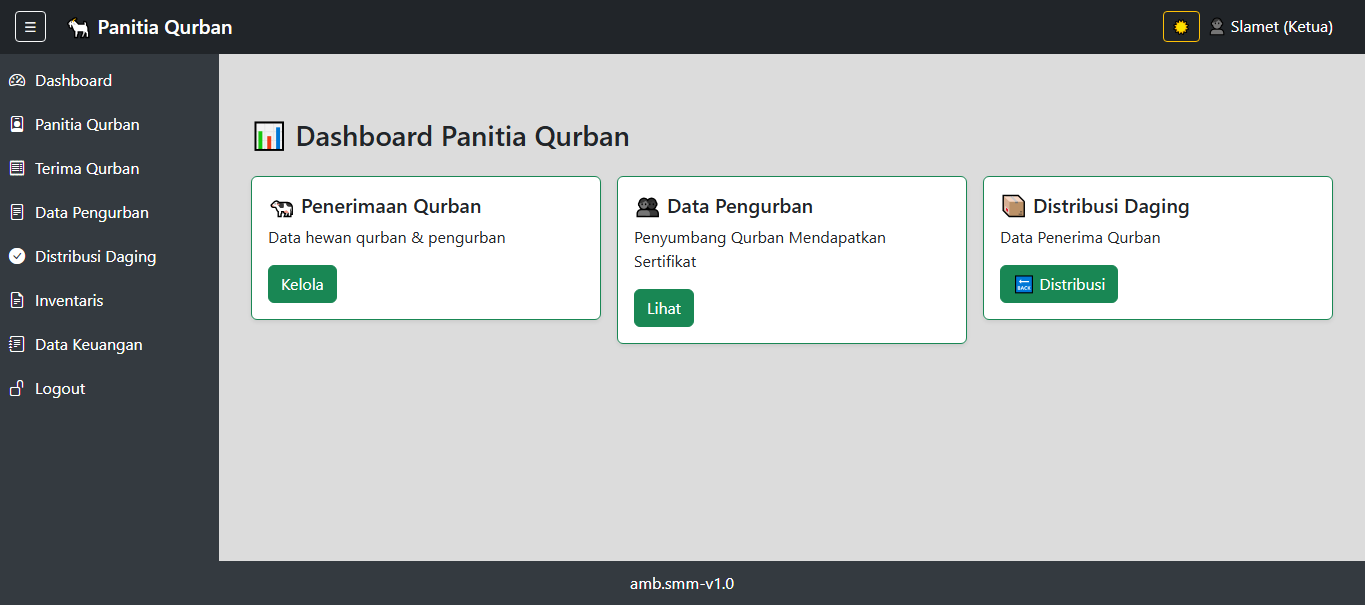Click the cow logo next to Panitia Qurban title
Image resolution: width=1365 pixels, height=605 pixels.
tap(77, 27)
